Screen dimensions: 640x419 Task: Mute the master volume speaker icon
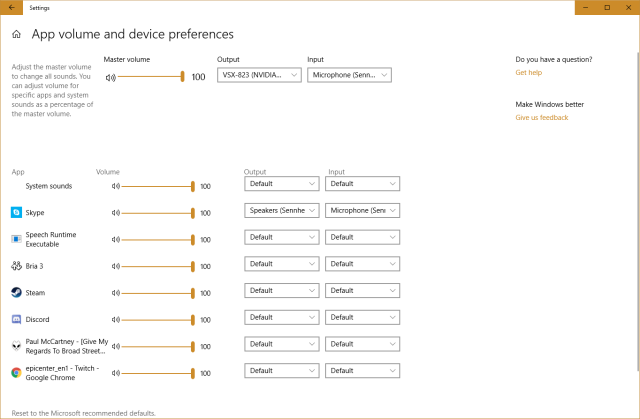(x=109, y=76)
